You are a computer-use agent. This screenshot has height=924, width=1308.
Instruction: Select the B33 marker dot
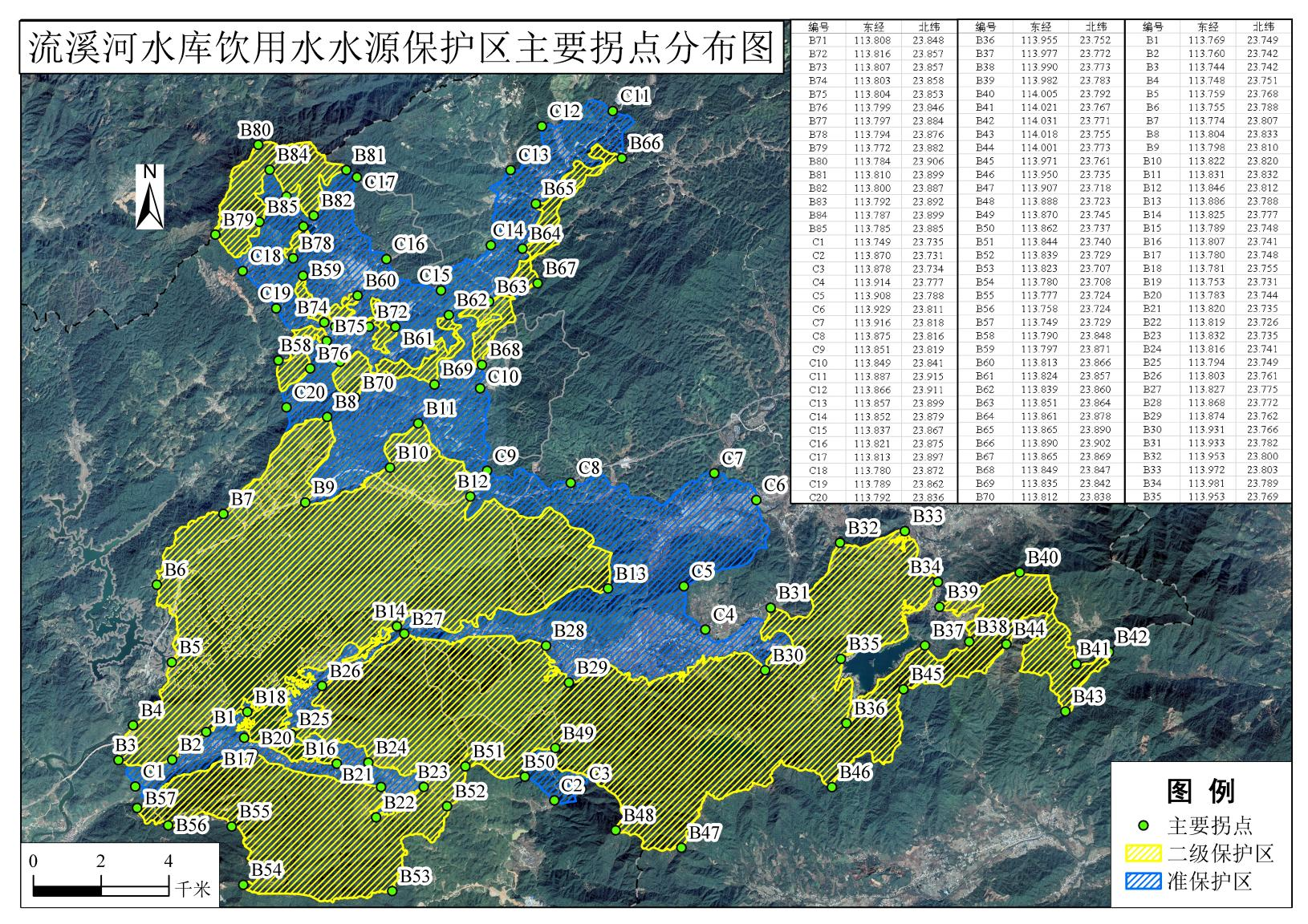point(904,531)
